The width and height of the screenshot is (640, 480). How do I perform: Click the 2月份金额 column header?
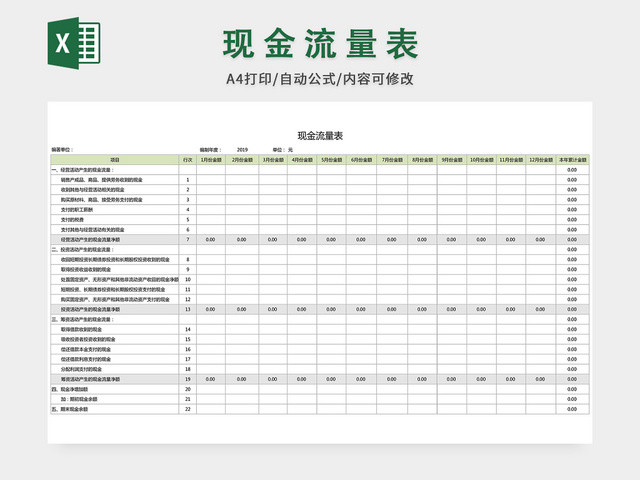(x=242, y=160)
